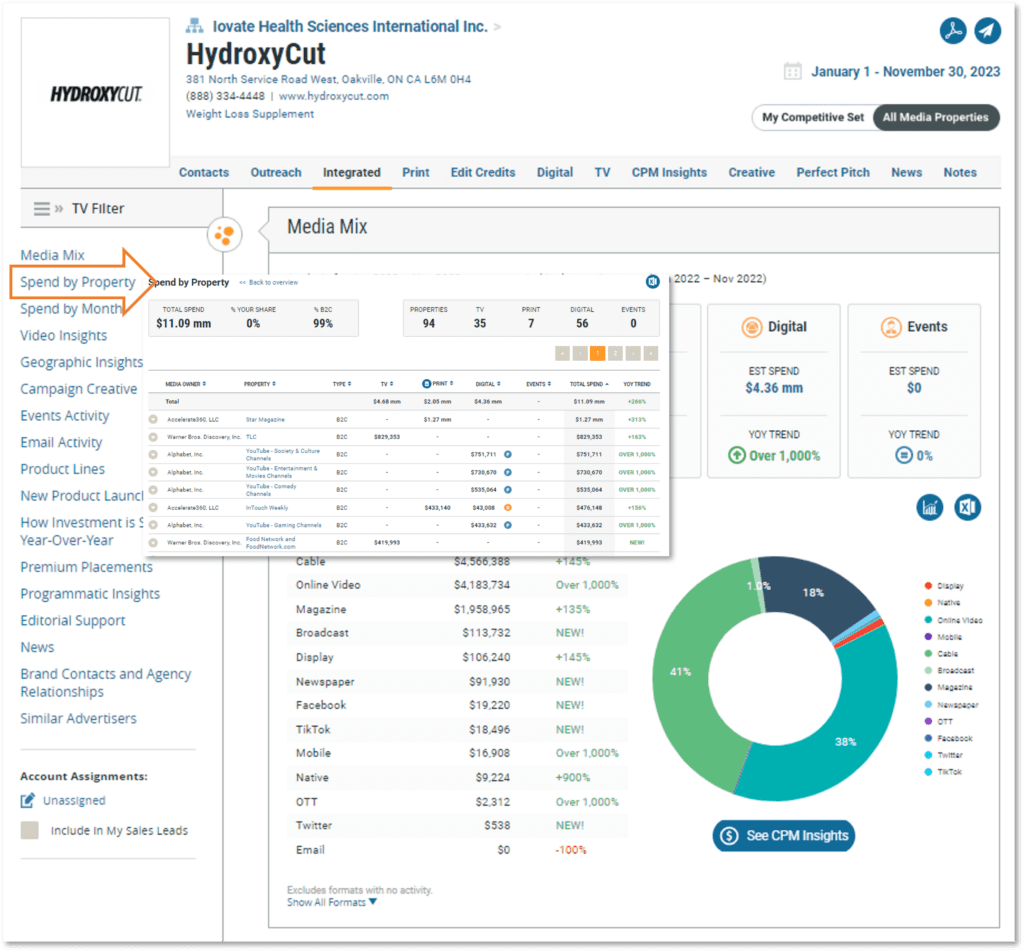Go to page 2 of properties
This screenshot has width=1024, height=951.
click(x=615, y=353)
